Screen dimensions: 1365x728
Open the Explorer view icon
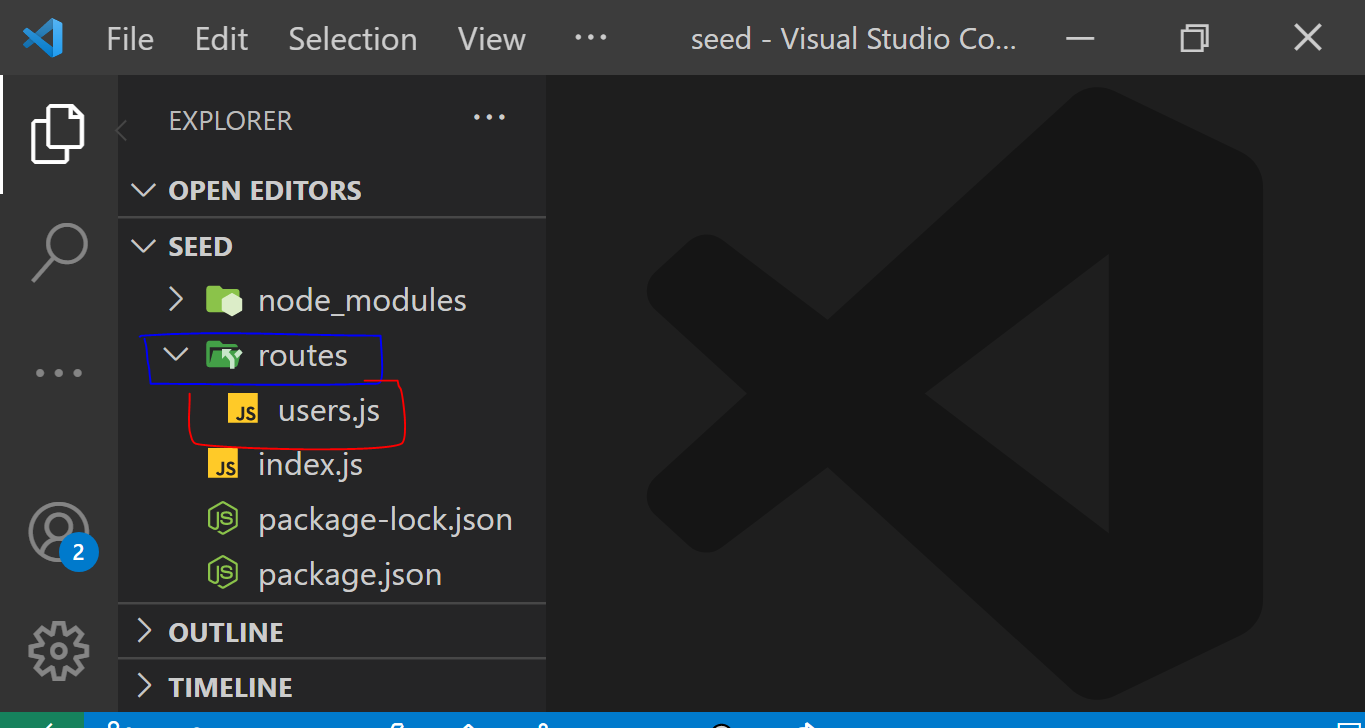coord(57,133)
